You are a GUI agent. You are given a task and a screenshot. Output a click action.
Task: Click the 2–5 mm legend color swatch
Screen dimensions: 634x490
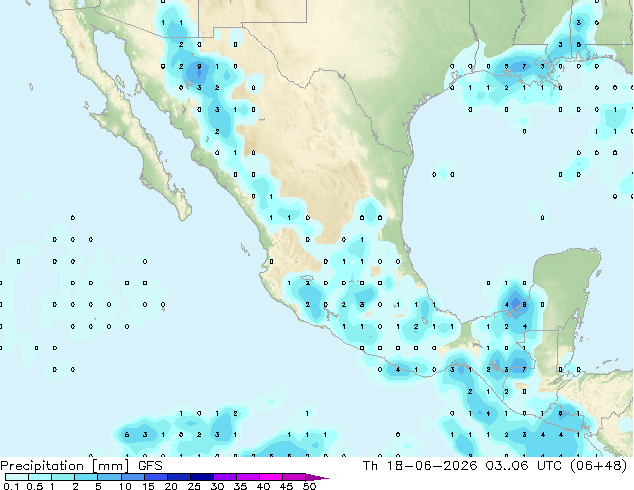tap(86, 477)
